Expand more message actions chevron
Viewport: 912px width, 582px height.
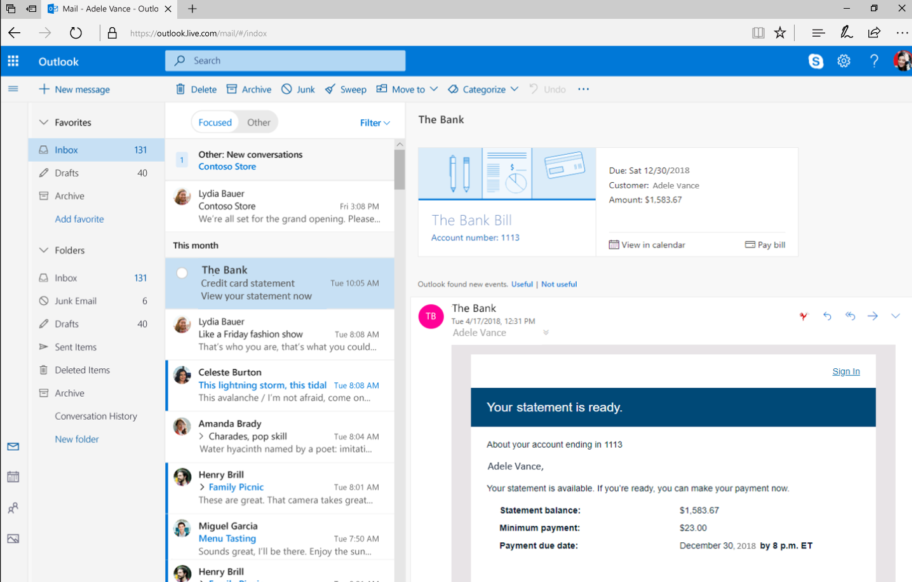[895, 316]
